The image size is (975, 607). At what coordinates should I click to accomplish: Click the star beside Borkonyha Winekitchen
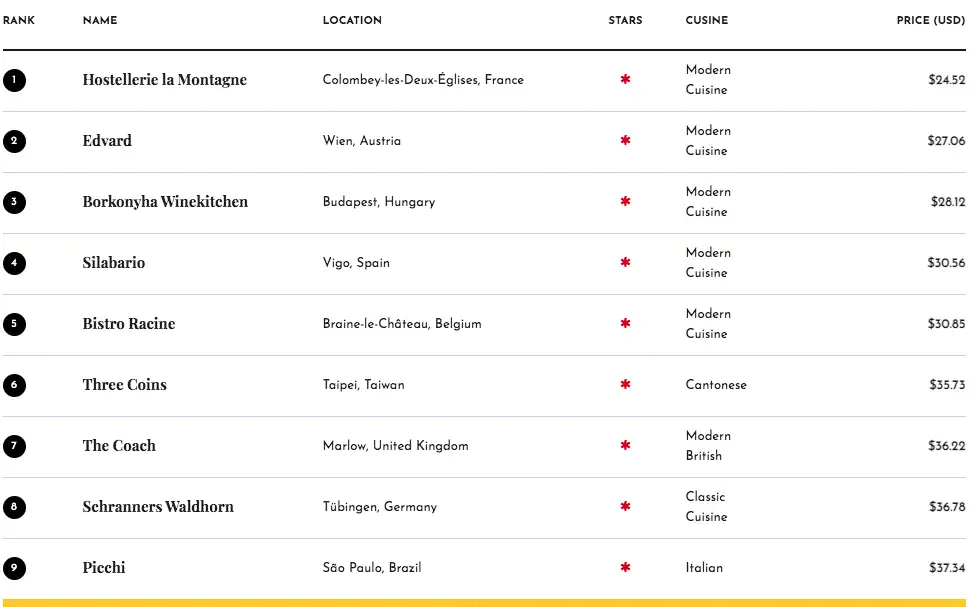click(626, 202)
